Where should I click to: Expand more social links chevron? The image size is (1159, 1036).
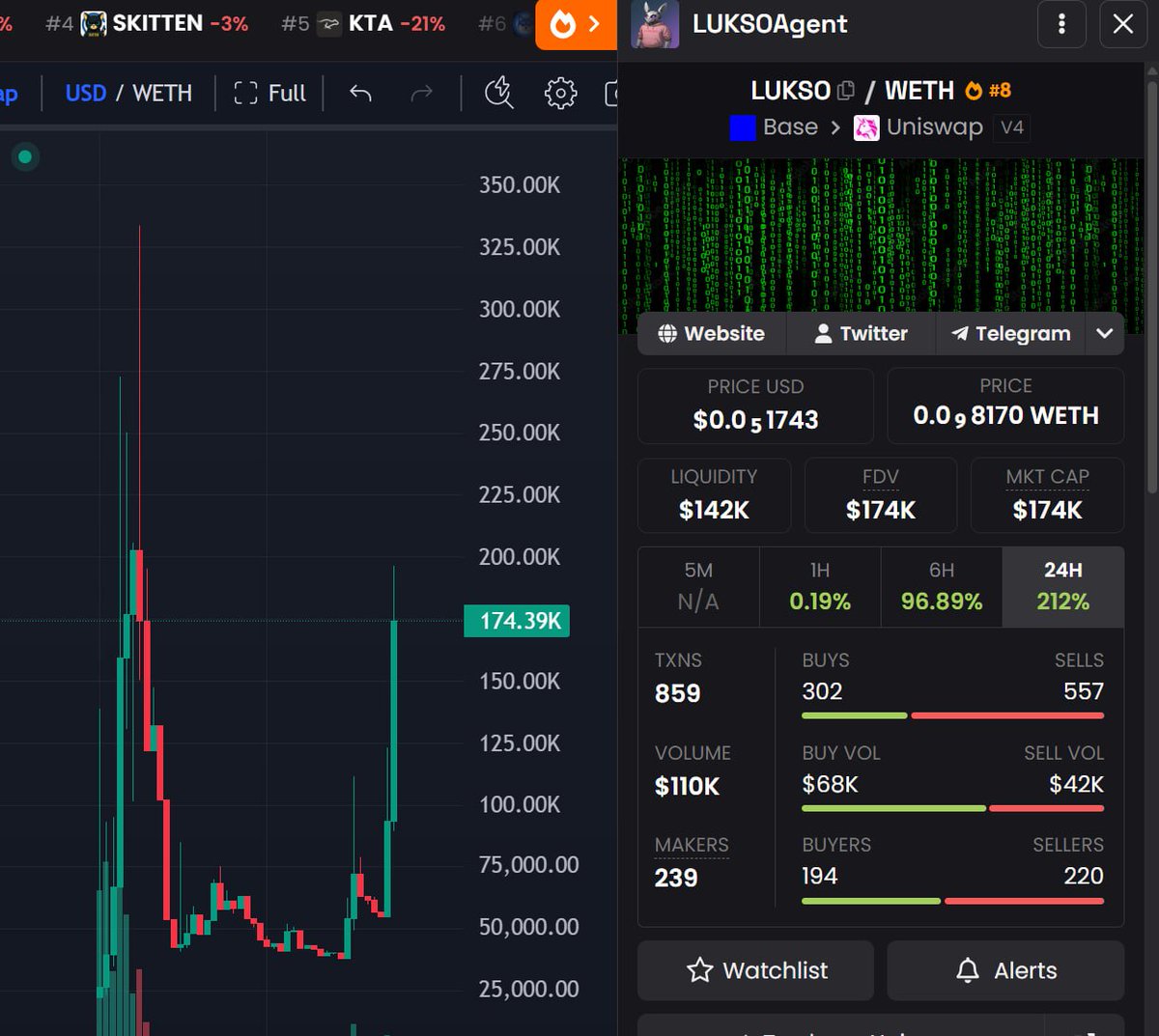1105,333
